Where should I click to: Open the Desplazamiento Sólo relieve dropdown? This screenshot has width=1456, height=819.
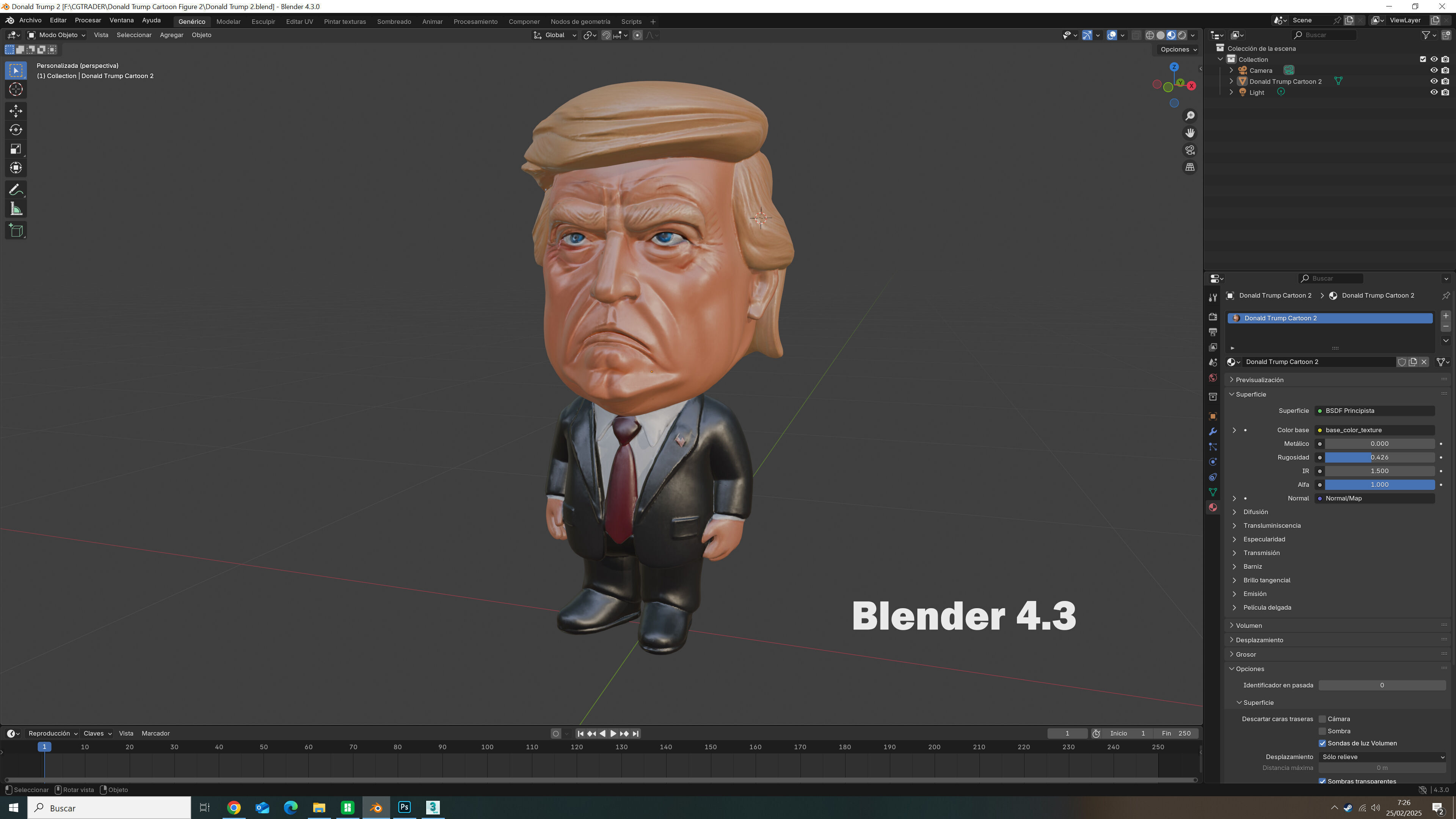(1382, 757)
